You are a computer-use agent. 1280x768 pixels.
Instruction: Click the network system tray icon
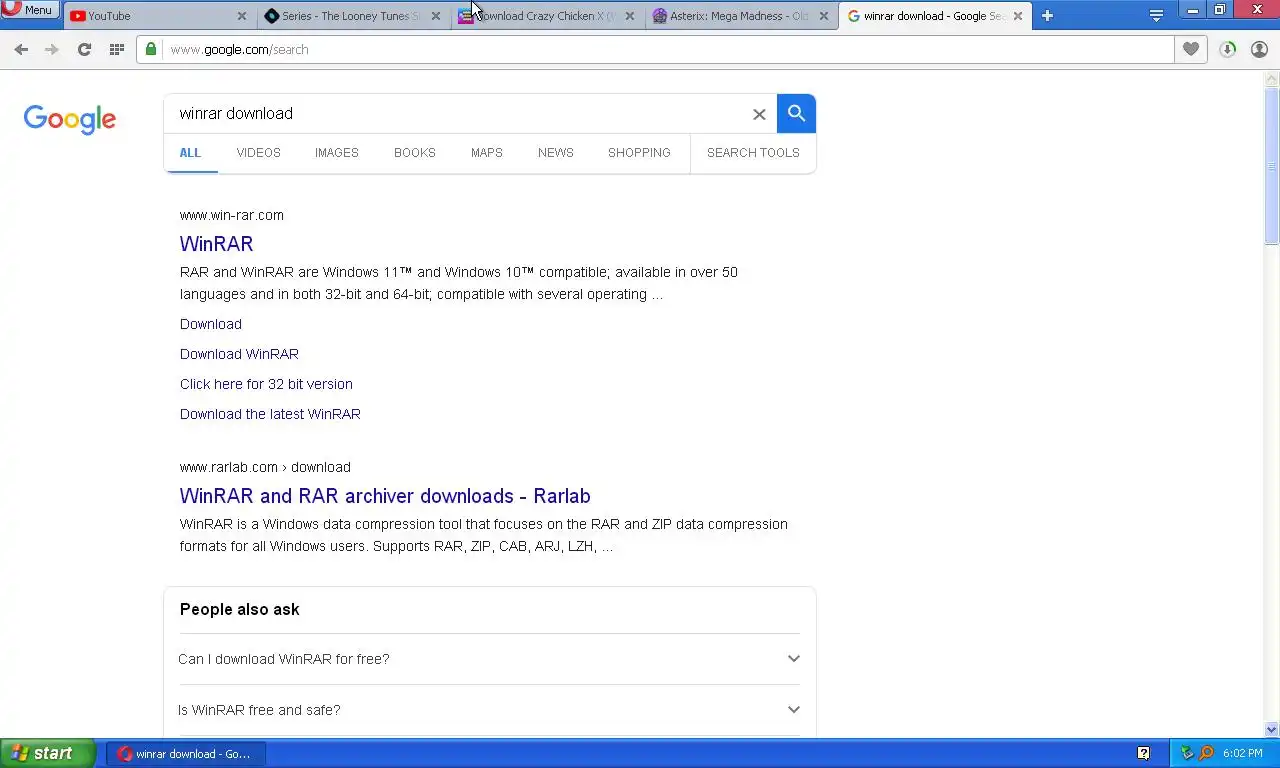click(1188, 753)
